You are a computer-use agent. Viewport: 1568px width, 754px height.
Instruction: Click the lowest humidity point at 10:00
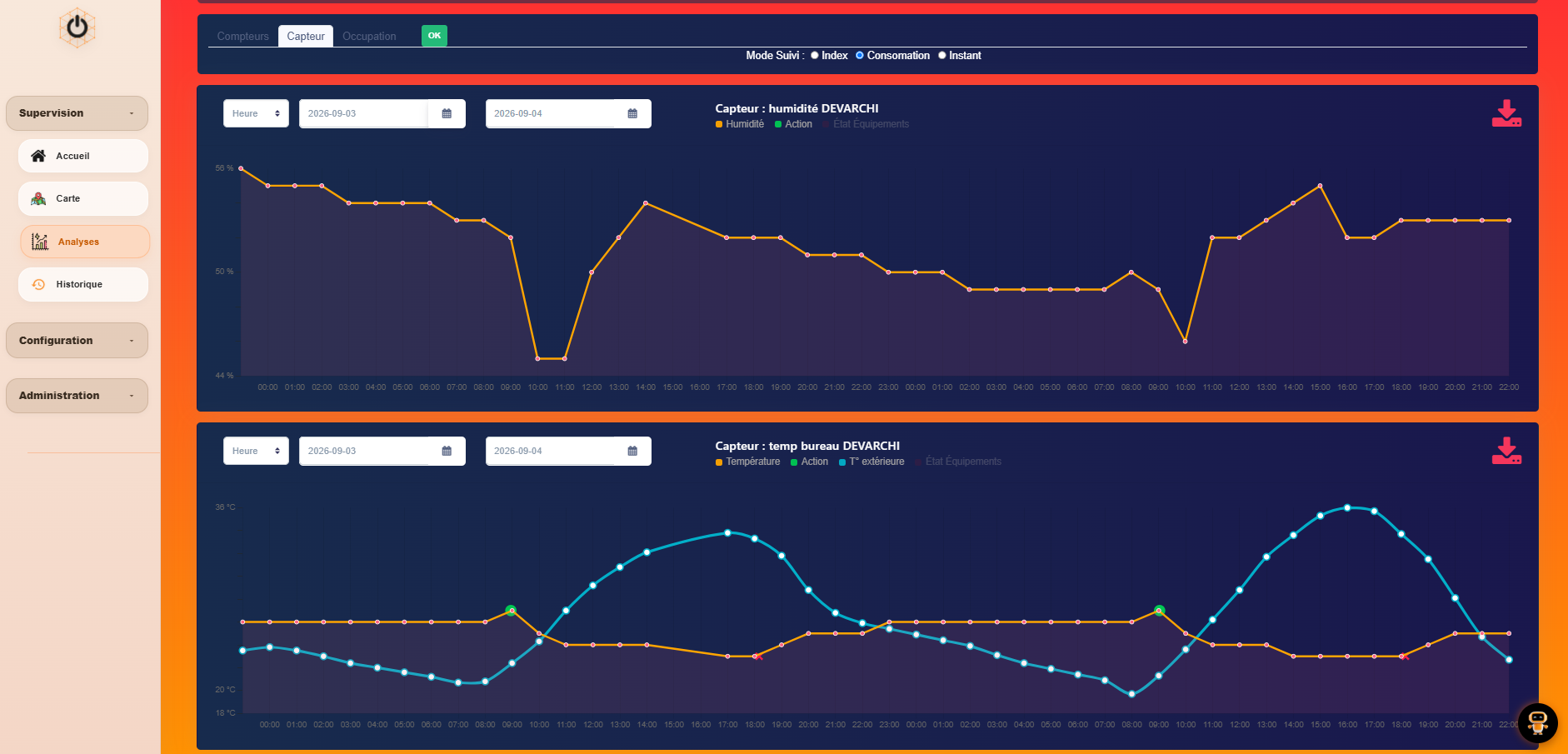tap(537, 358)
